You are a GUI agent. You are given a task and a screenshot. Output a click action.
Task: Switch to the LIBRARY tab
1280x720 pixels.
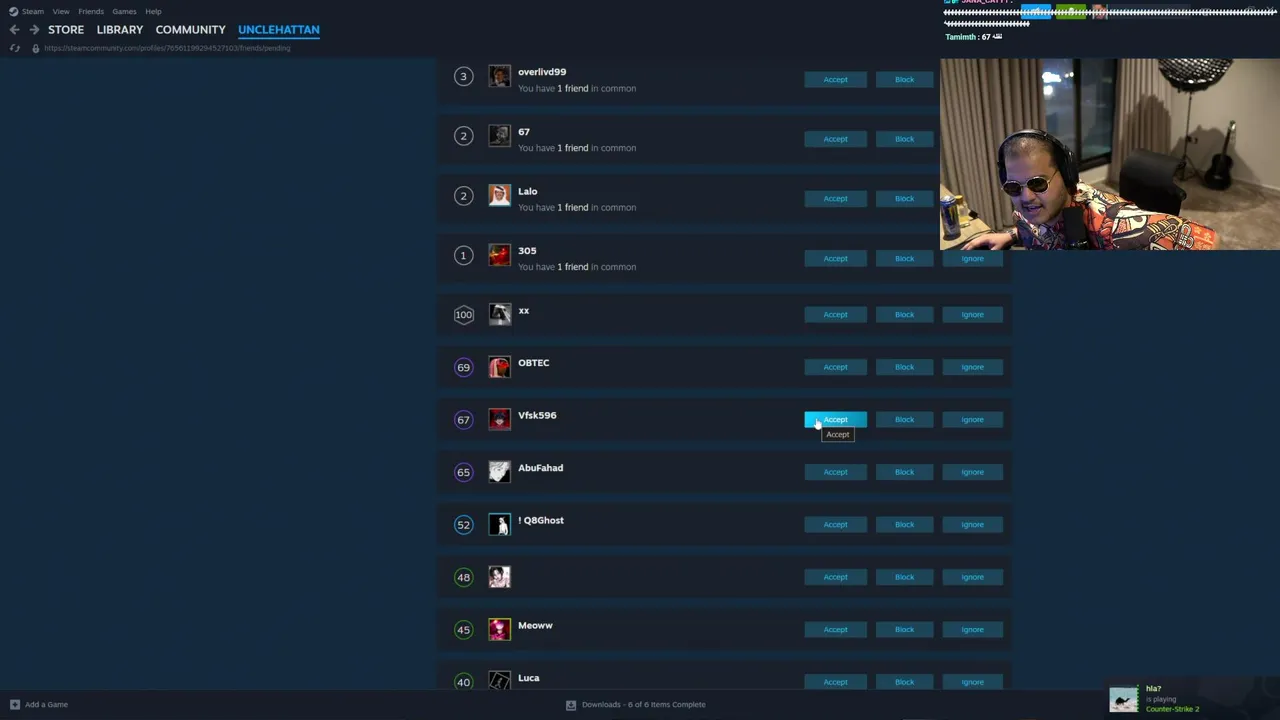(120, 30)
